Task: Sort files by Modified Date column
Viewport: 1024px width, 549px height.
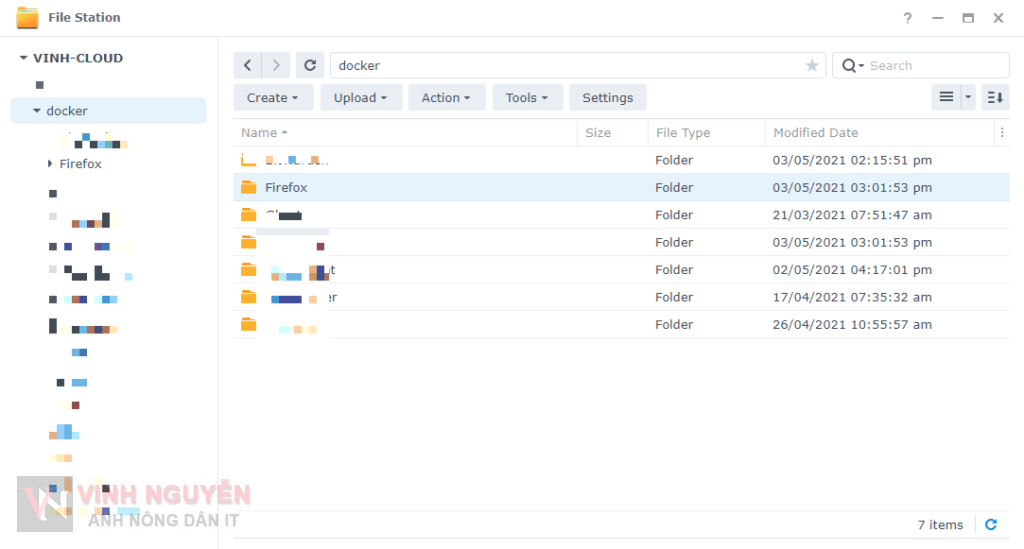Action: (815, 132)
